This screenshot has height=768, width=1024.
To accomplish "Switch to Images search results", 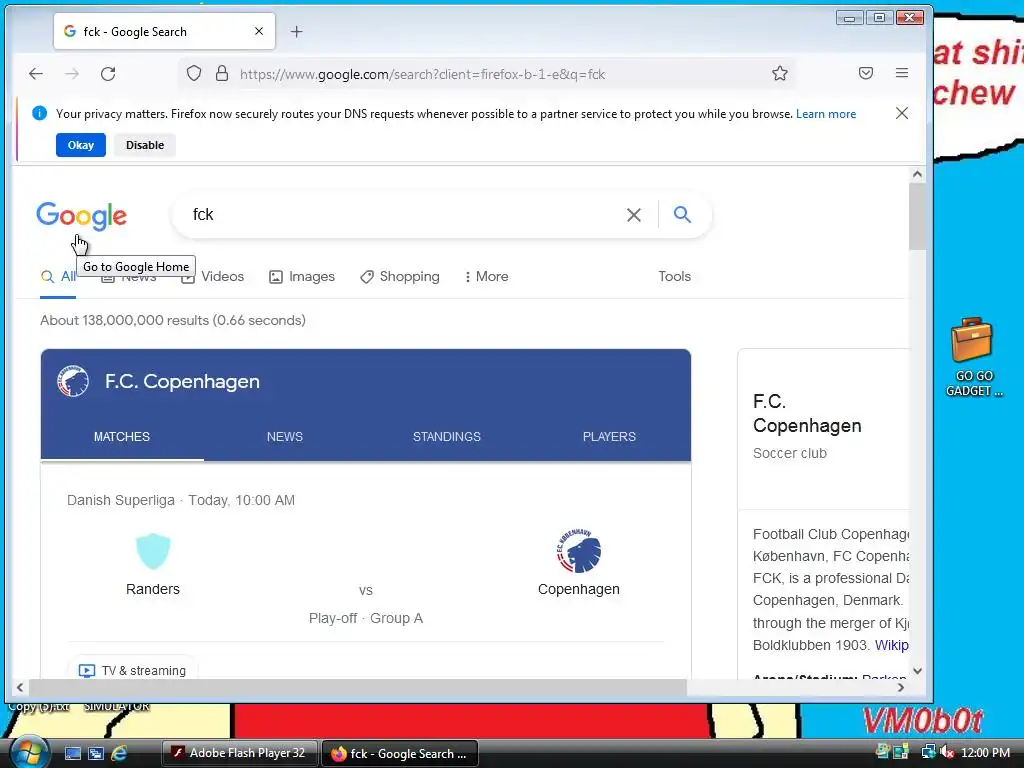I will [x=302, y=276].
